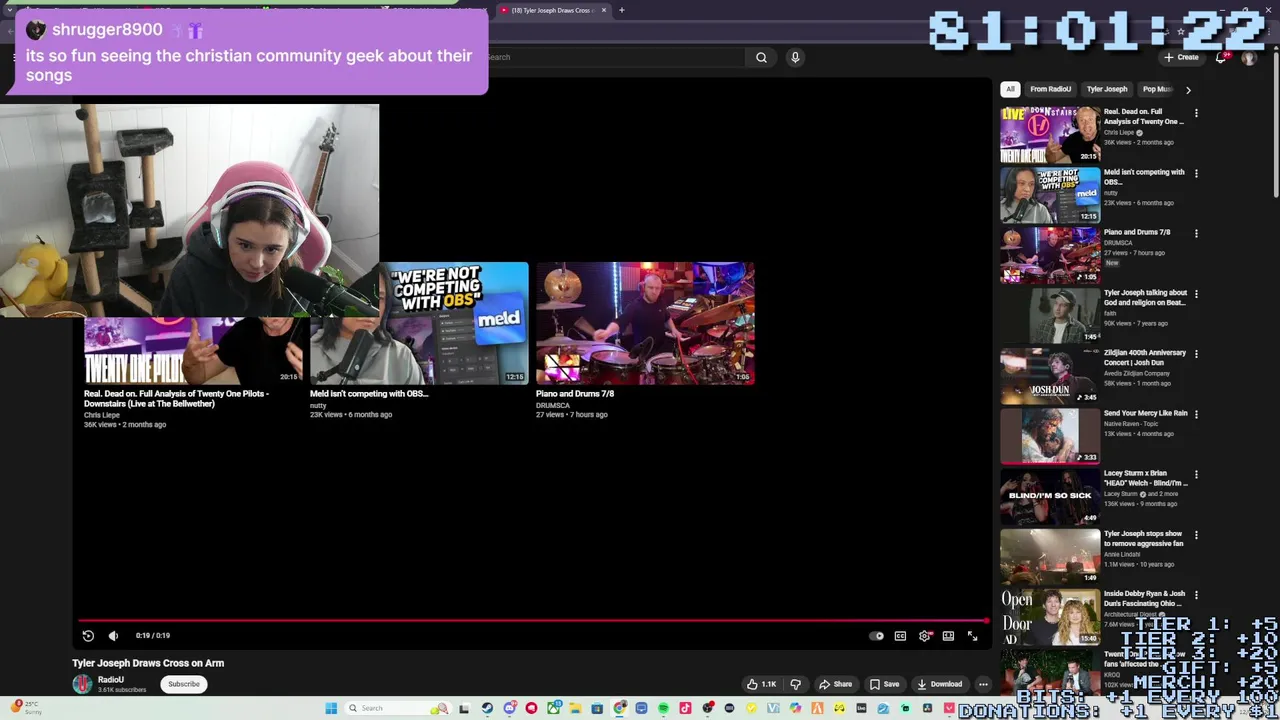Open the player settings gear
1280x720 pixels.
pos(925,636)
